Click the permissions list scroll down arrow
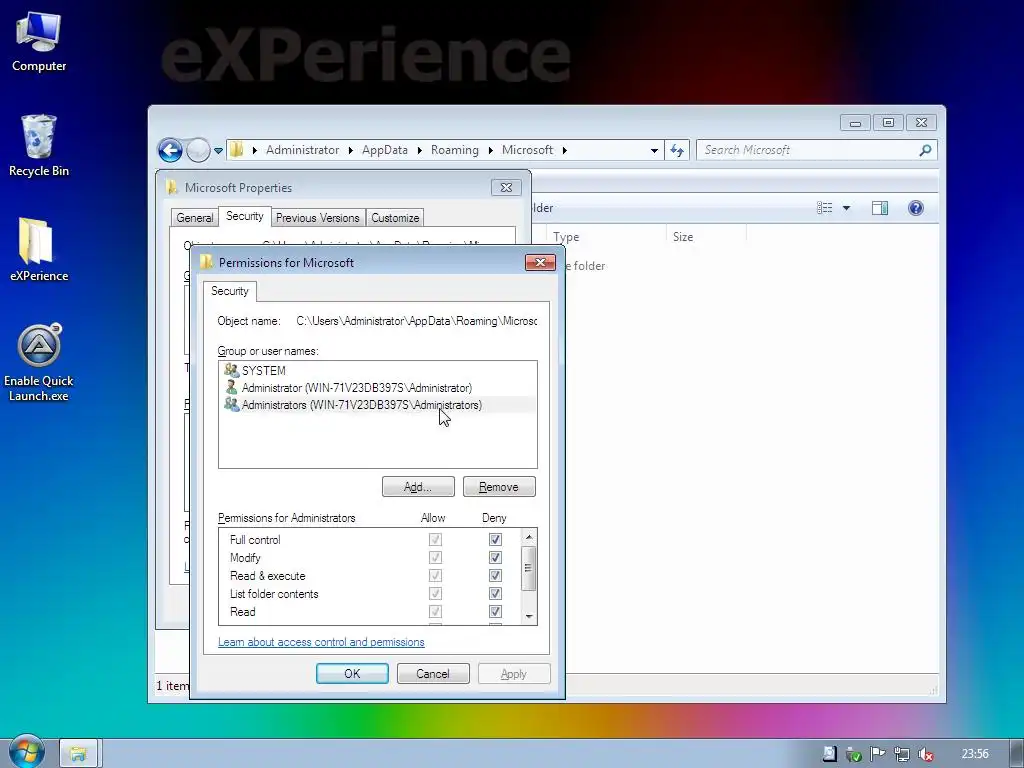Viewport: 1024px width, 768px height. pyautogui.click(x=529, y=616)
